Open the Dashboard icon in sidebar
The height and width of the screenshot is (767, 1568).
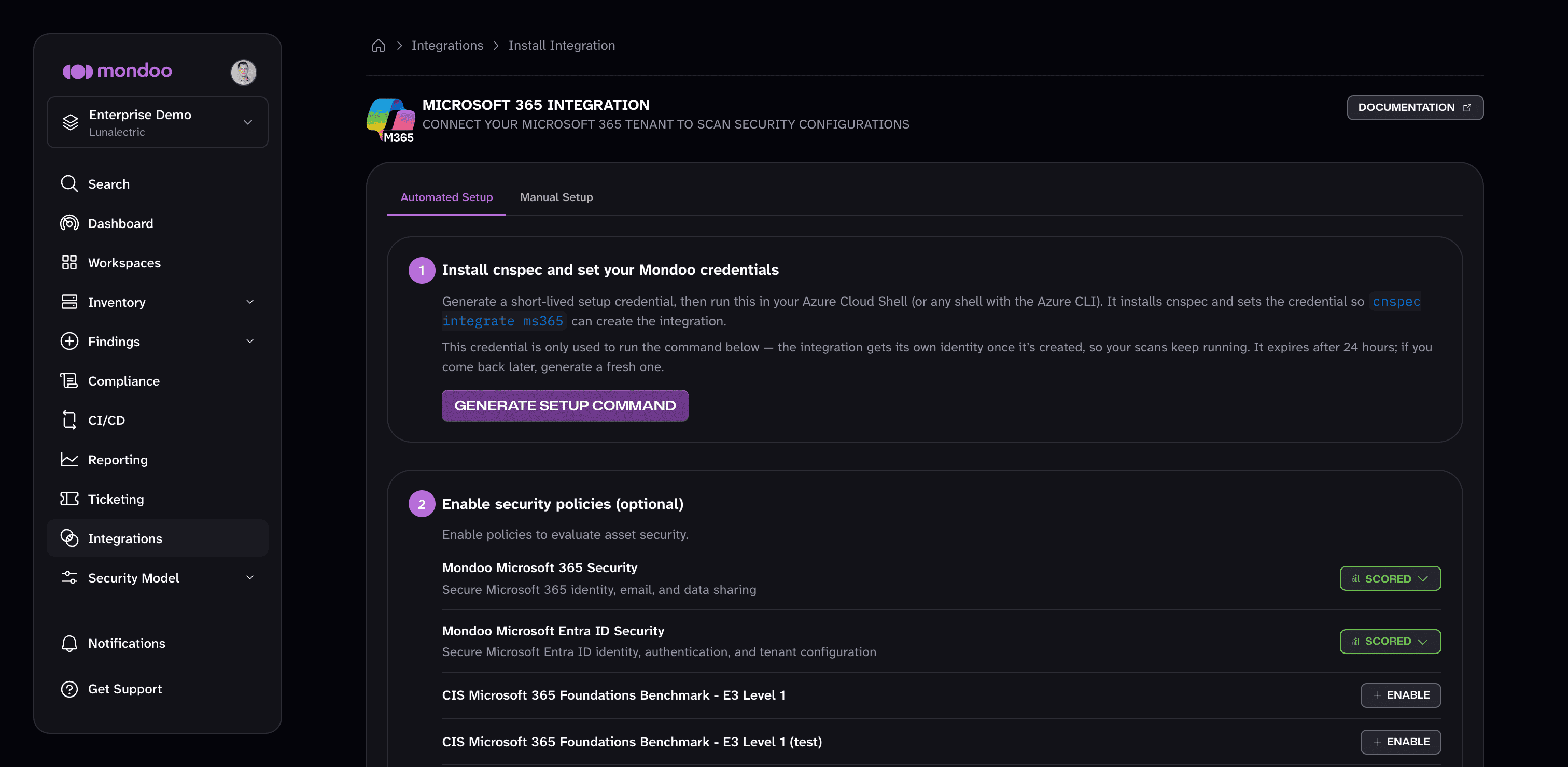(69, 223)
